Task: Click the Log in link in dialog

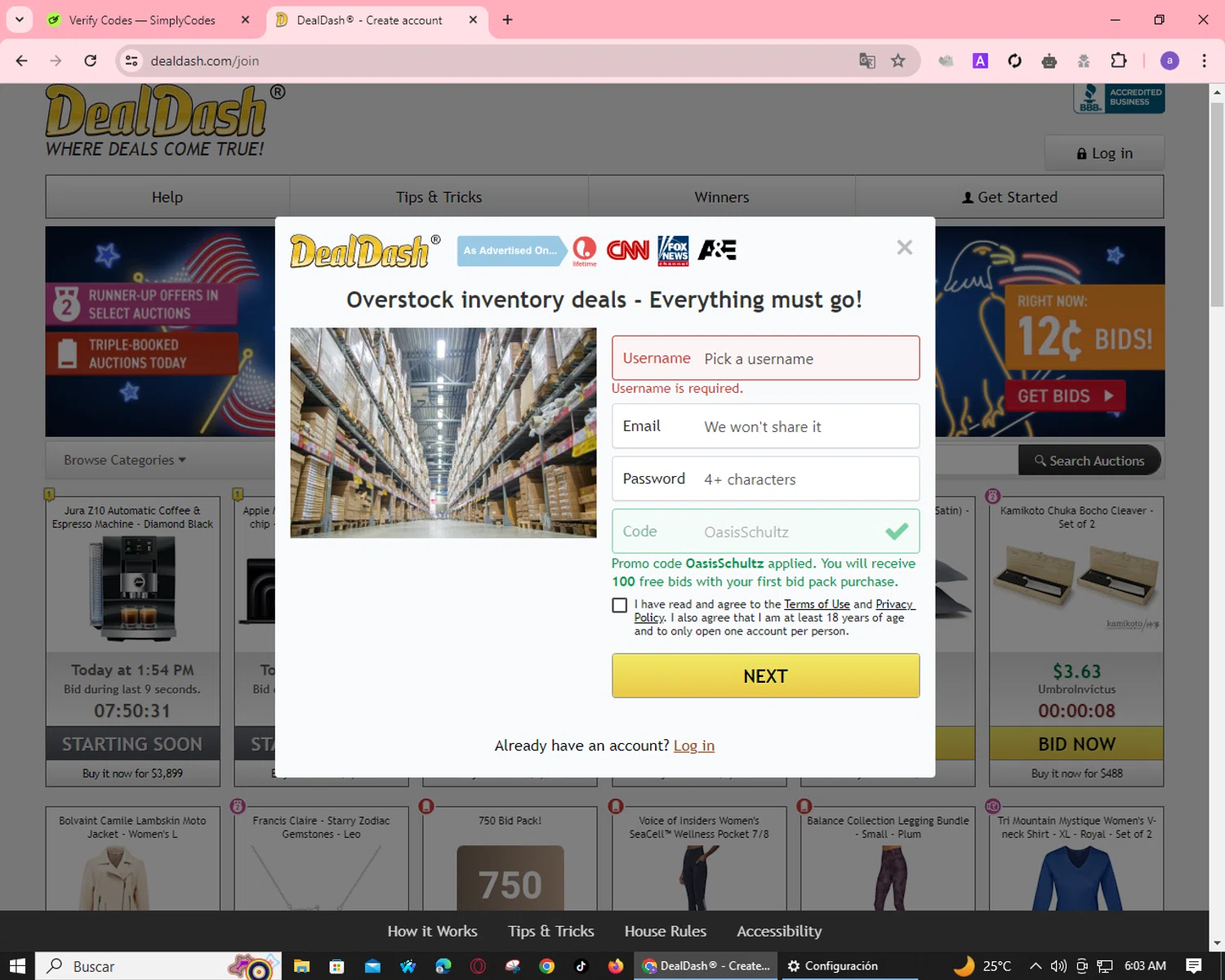Action: 693,746
